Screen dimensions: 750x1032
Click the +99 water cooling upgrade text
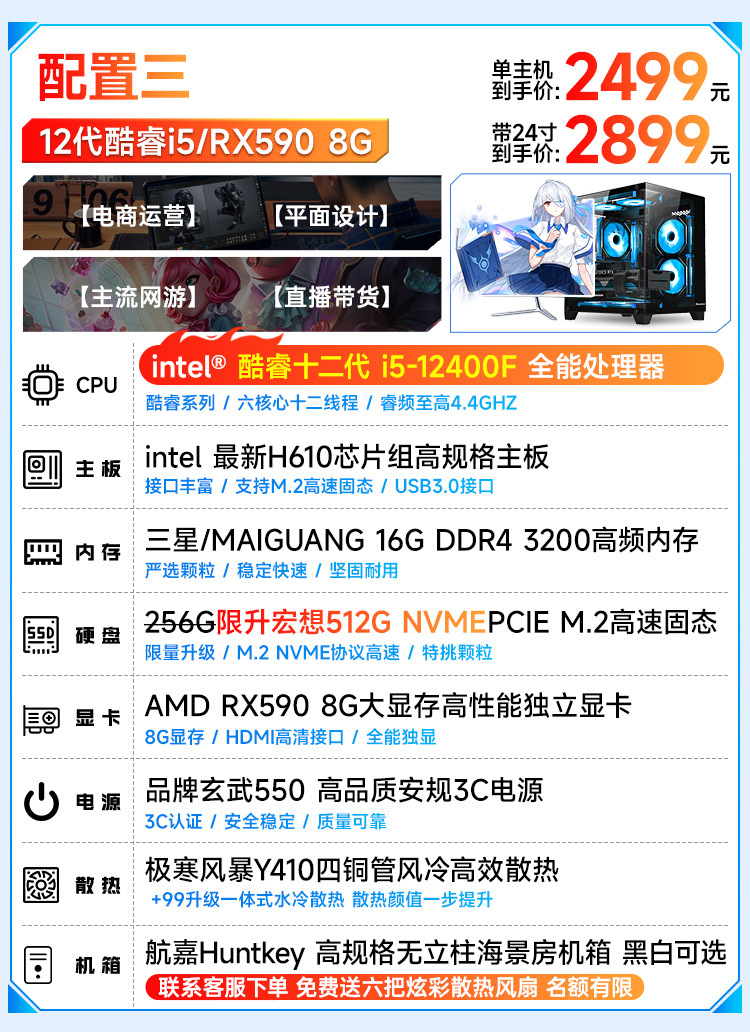click(x=322, y=899)
